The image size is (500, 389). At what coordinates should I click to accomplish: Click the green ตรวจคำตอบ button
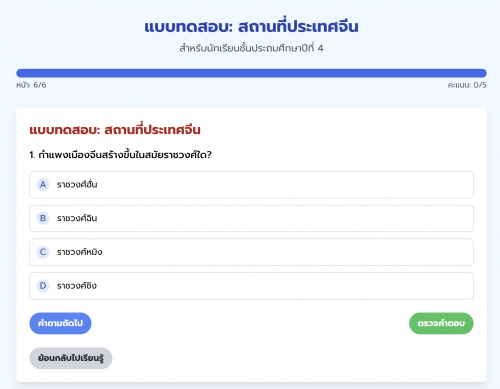[441, 323]
